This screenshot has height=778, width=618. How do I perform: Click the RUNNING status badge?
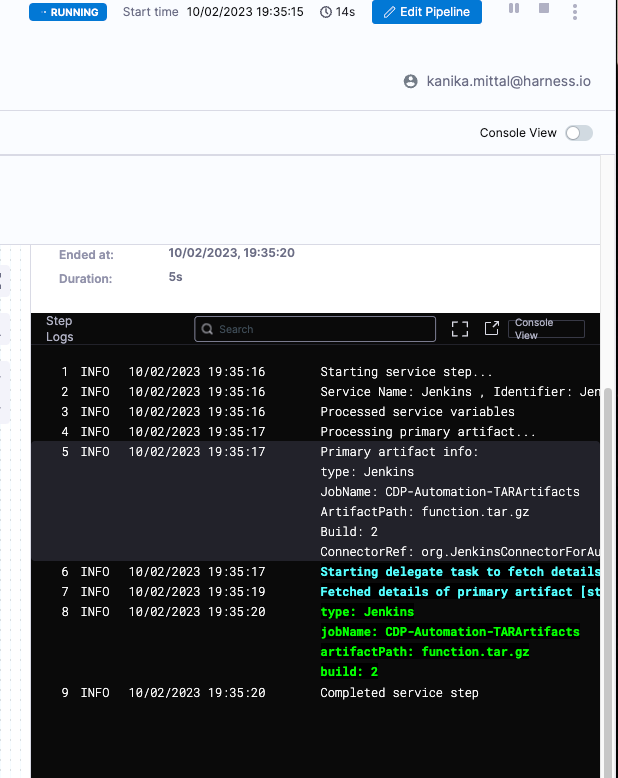[x=68, y=12]
